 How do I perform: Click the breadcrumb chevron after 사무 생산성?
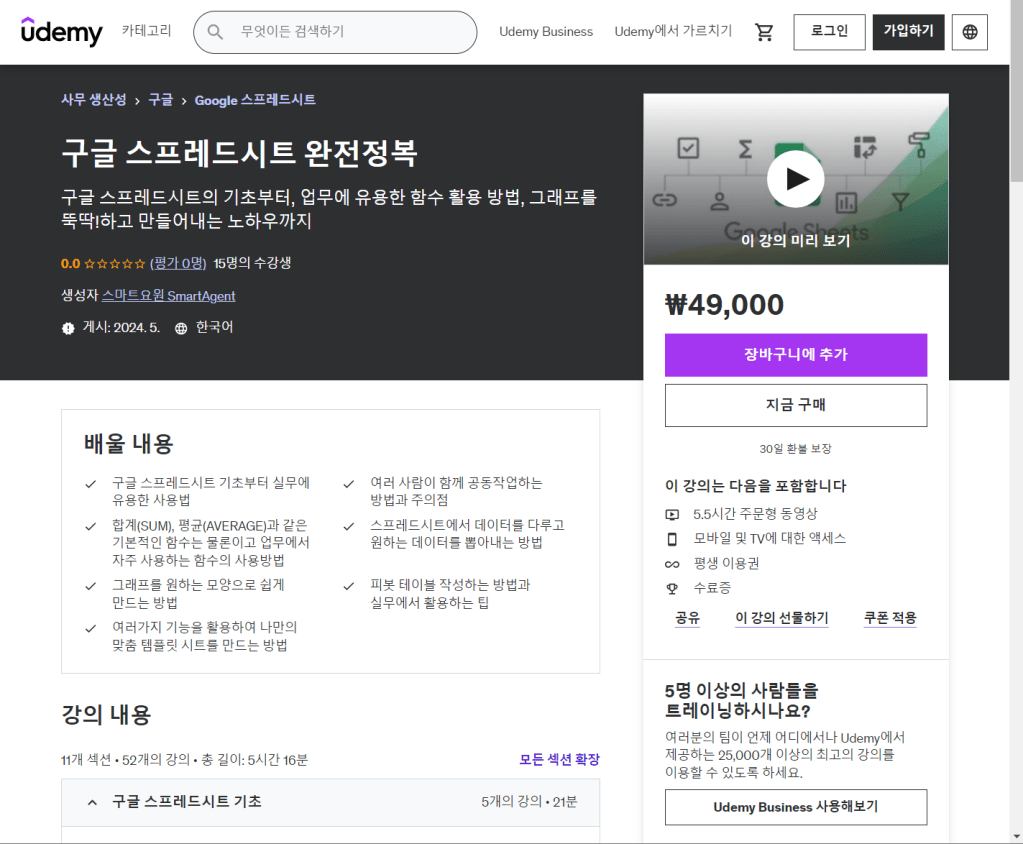click(x=137, y=100)
